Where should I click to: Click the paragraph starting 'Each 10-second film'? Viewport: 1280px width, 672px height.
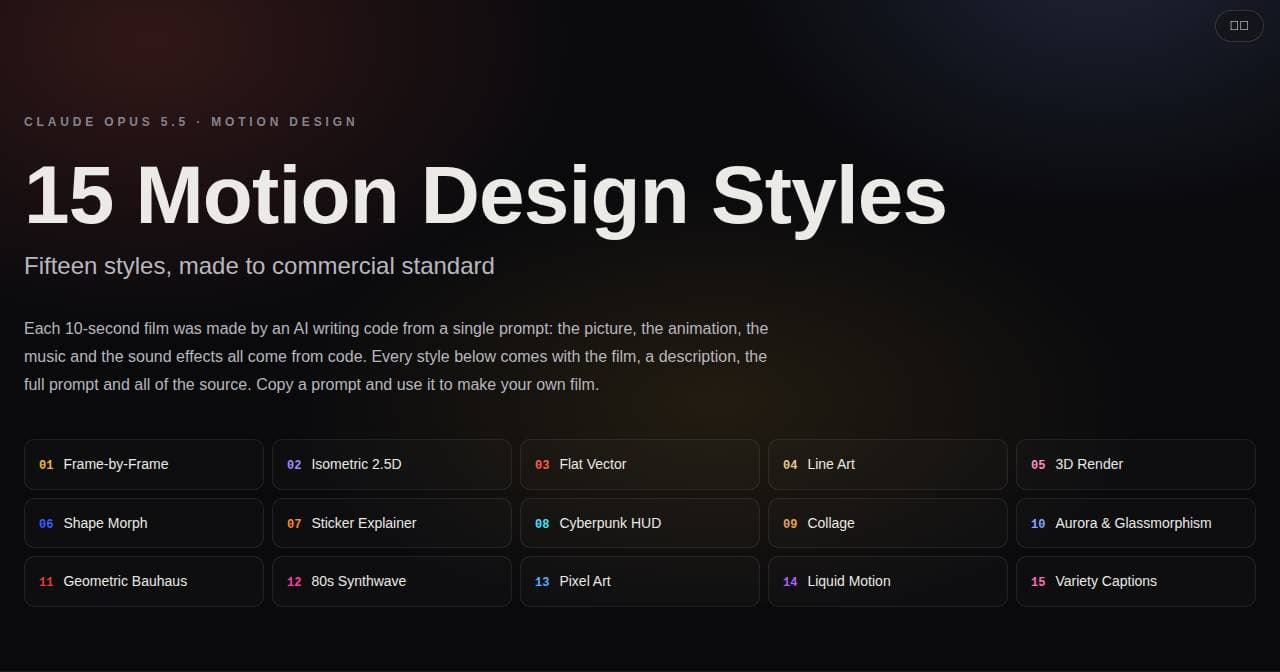[396, 356]
